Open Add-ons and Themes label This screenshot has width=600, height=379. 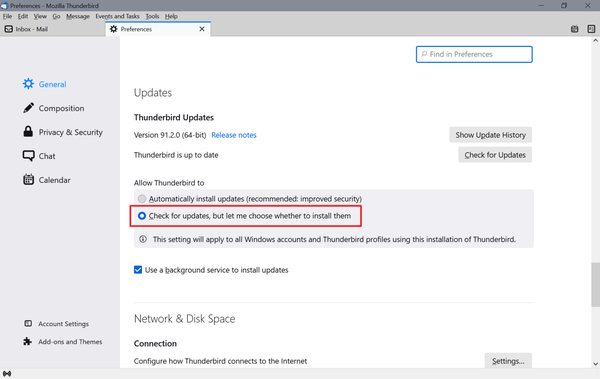click(x=70, y=341)
